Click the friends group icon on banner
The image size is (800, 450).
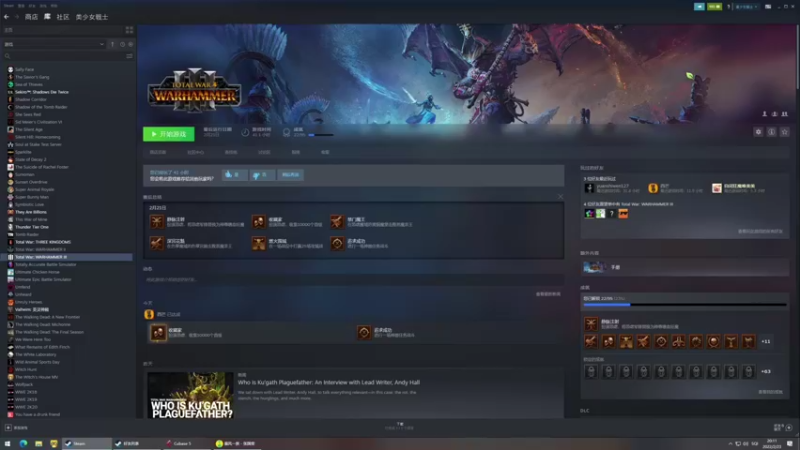click(x=785, y=114)
